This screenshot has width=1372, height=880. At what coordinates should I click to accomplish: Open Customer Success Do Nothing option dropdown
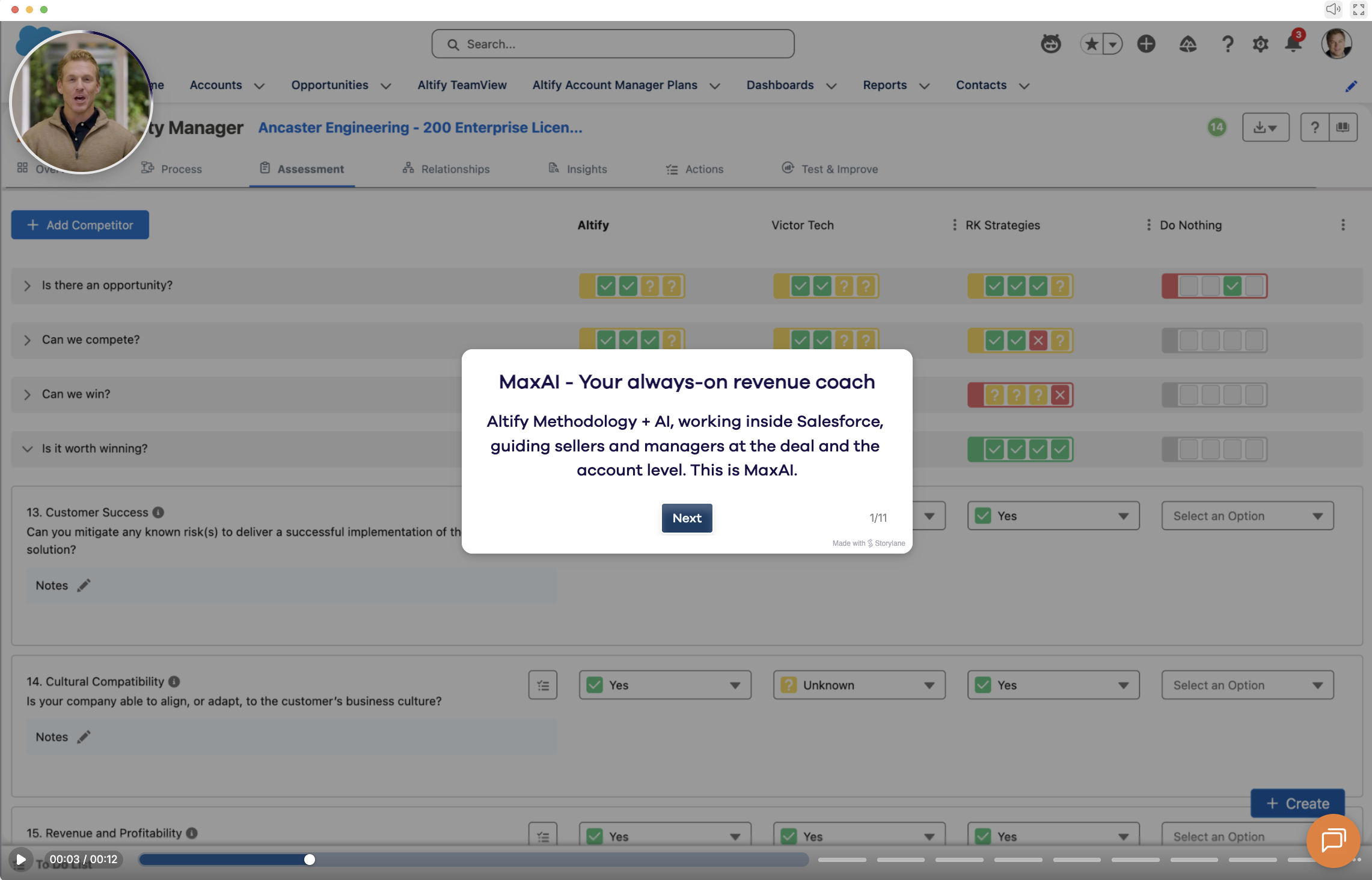click(1248, 516)
